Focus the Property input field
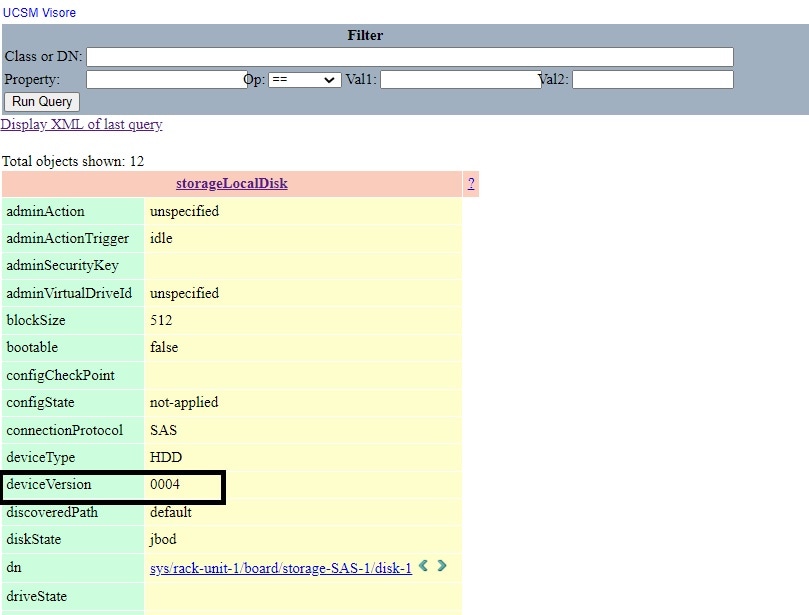809x615 pixels. click(167, 79)
